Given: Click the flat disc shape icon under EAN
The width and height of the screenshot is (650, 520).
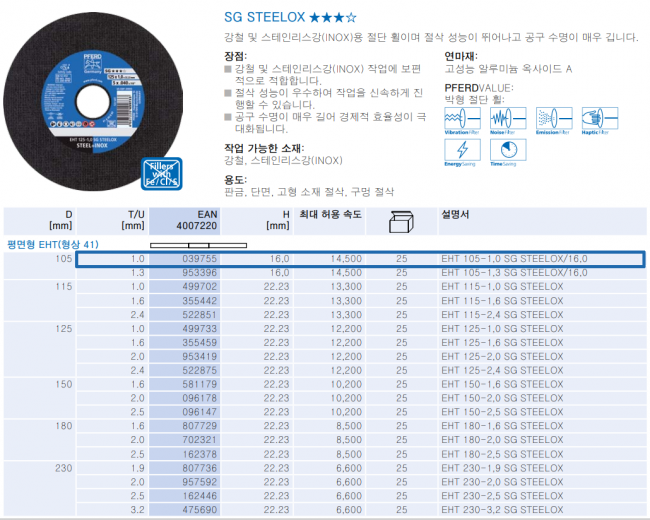Looking at the screenshot, I should (197, 244).
